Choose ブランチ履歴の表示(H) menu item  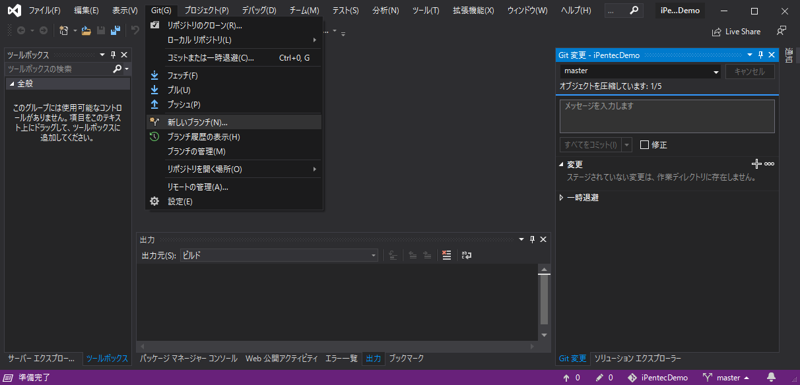pos(234,137)
